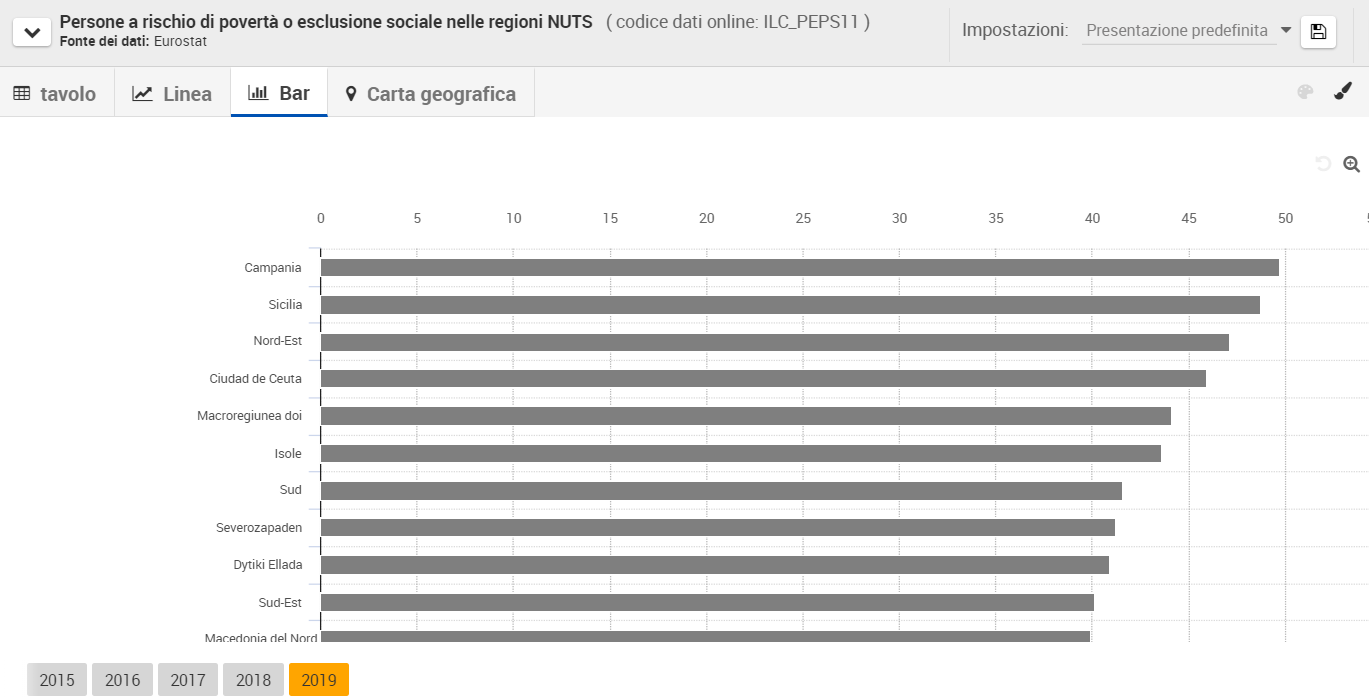Click the reset zoom undo icon
Image resolution: width=1369 pixels, height=697 pixels.
pos(1323,164)
